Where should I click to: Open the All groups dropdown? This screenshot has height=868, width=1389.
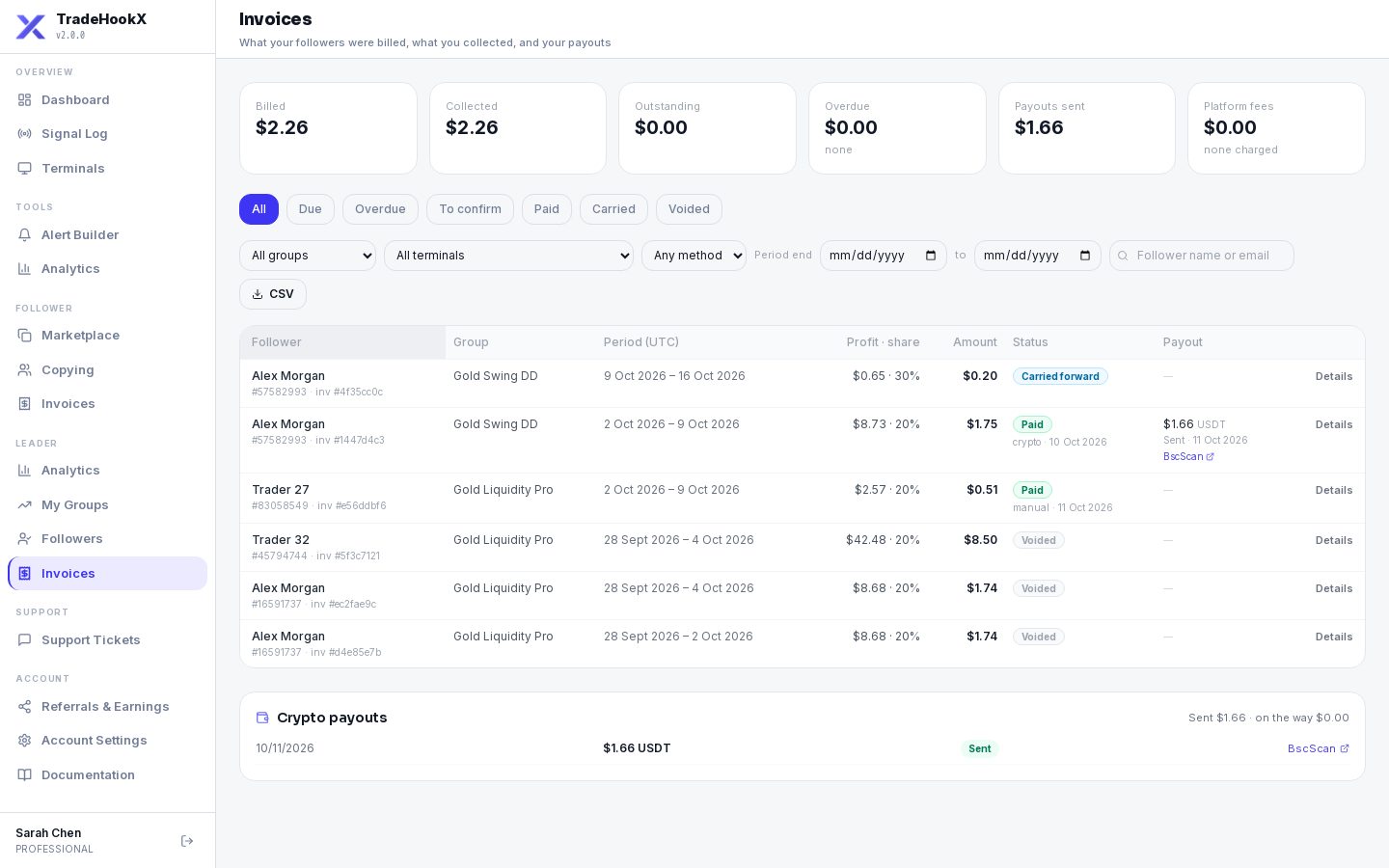tap(308, 256)
